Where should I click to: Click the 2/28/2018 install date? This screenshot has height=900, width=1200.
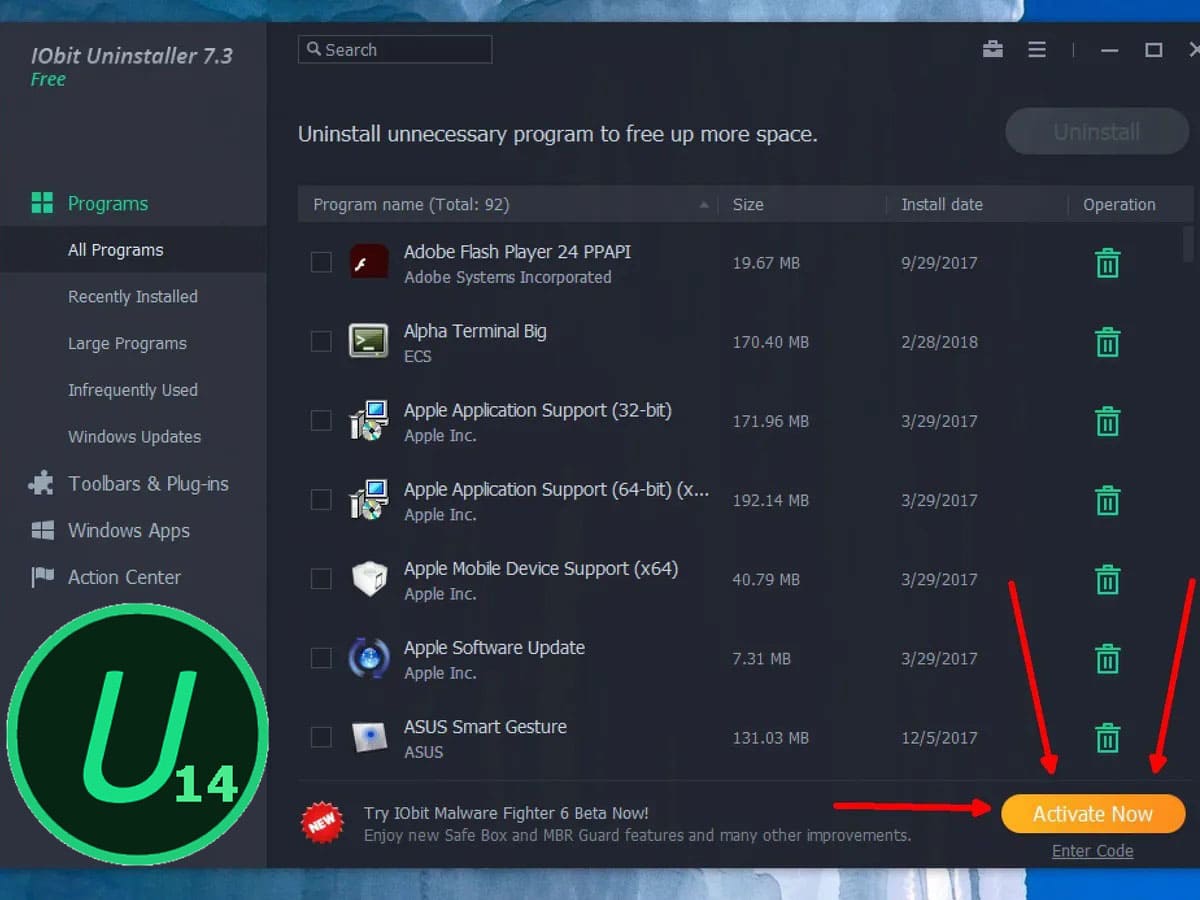(x=939, y=342)
